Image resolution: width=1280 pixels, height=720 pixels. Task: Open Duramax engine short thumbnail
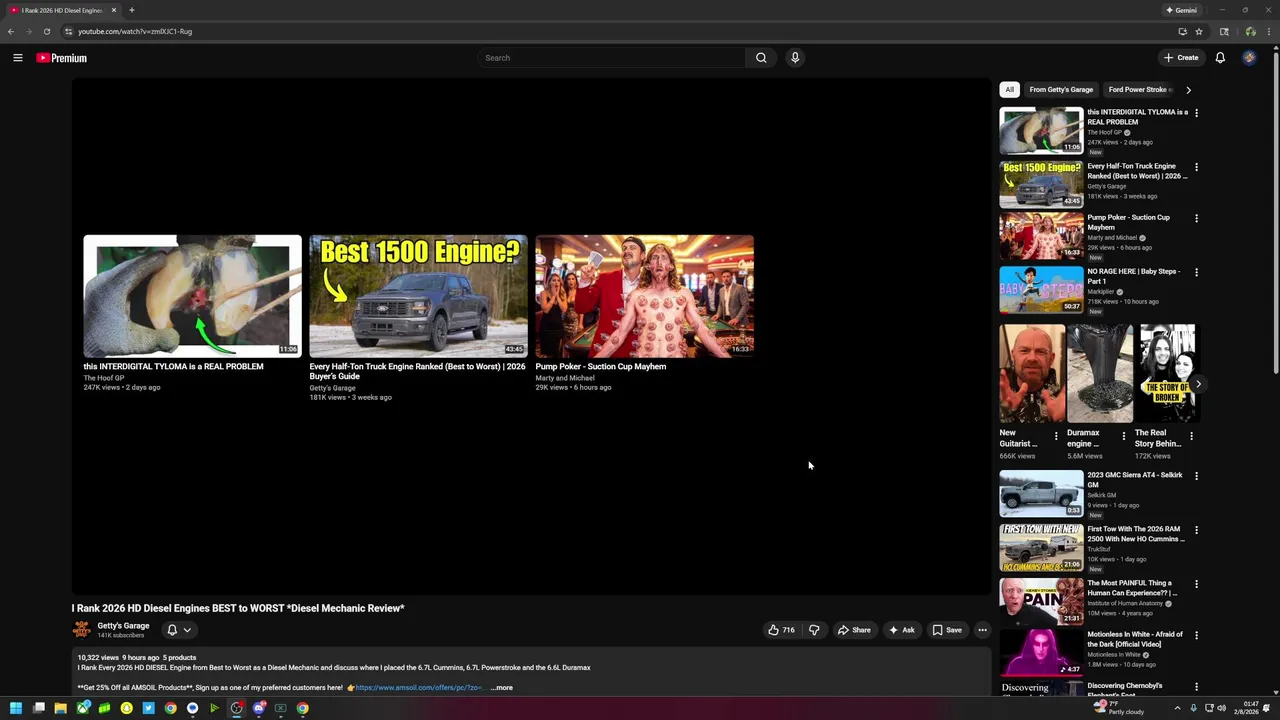point(1100,373)
